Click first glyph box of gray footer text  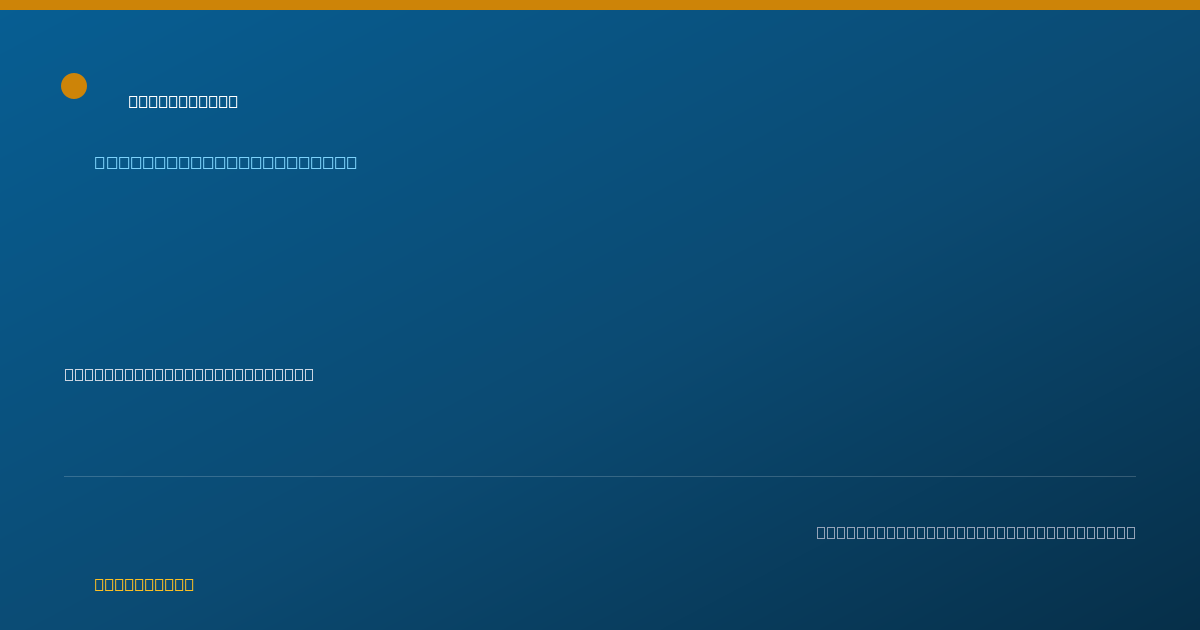(822, 532)
